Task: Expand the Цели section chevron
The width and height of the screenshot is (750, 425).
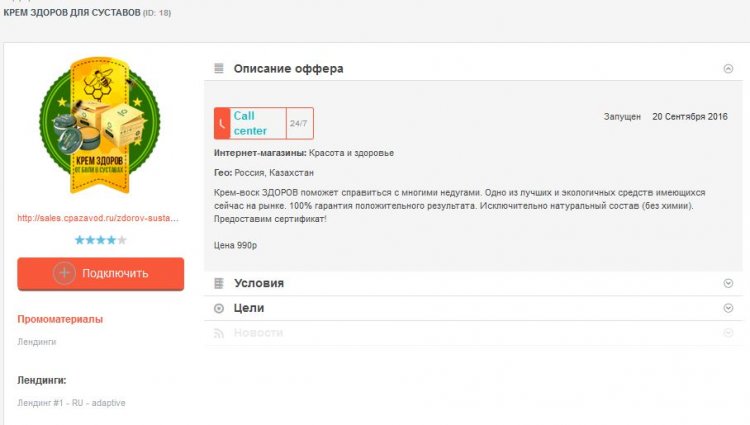Action: [728, 309]
